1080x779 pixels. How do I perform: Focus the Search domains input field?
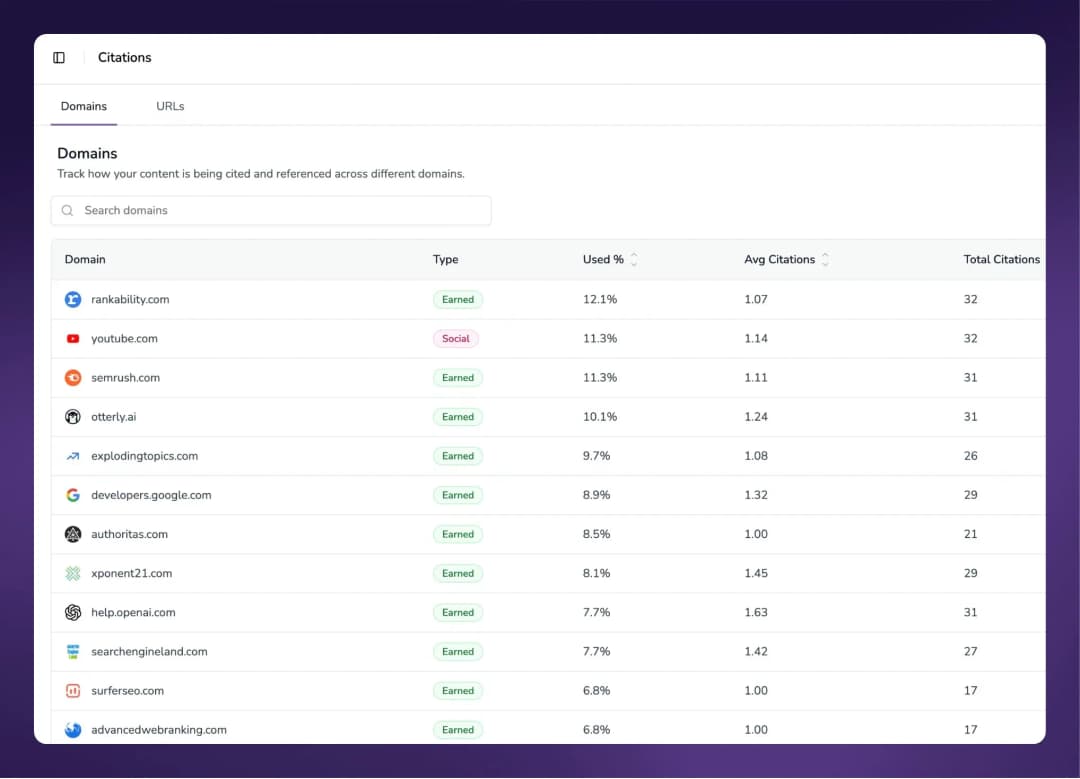pyautogui.click(x=280, y=211)
